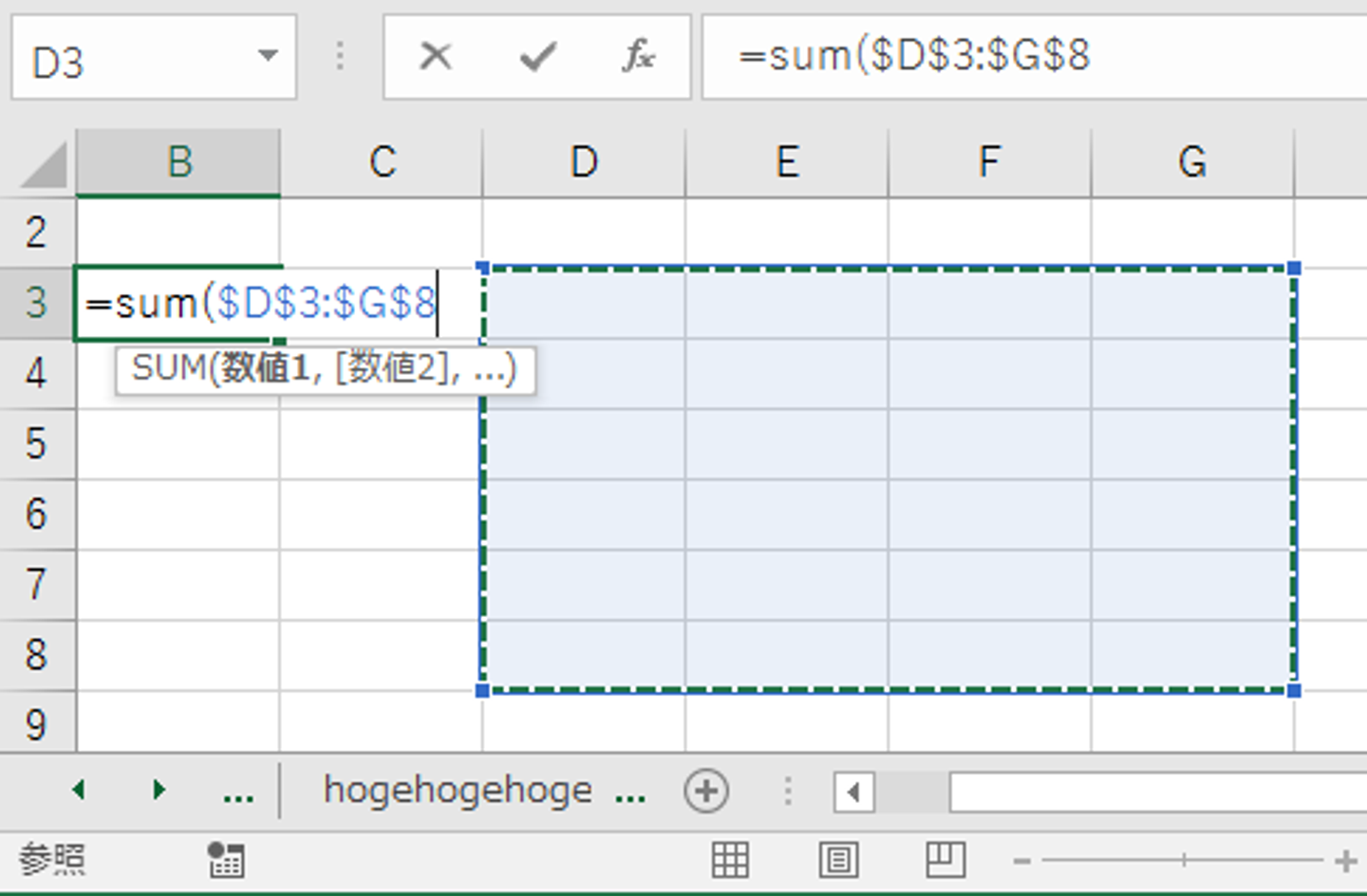Switch to Page Break Preview view
Viewport: 1367px width, 896px height.
[x=946, y=860]
